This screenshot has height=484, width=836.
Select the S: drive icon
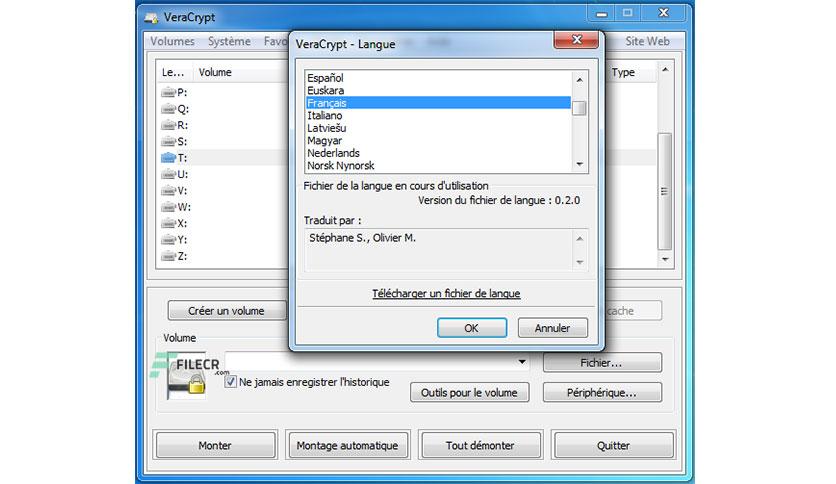pos(168,141)
